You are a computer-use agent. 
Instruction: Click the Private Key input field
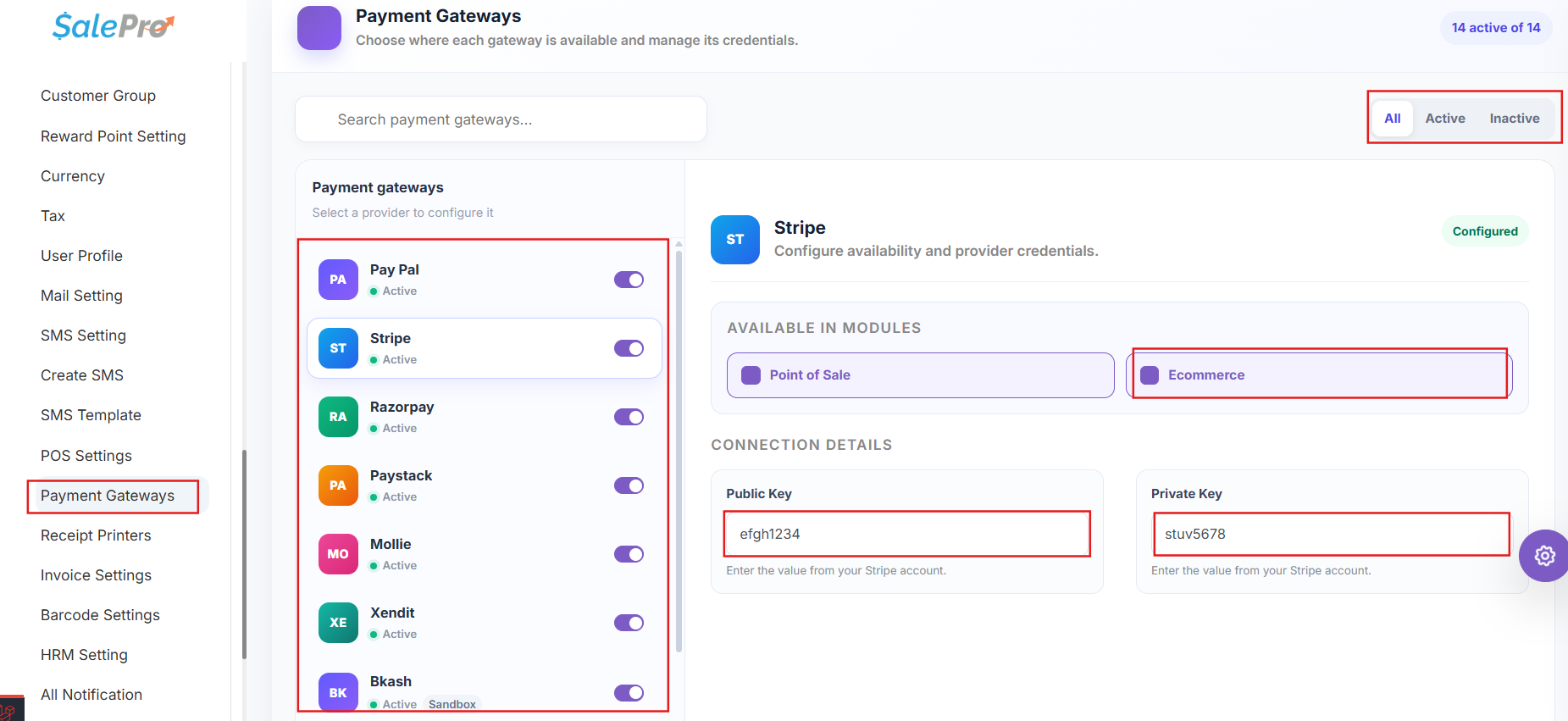click(1332, 534)
